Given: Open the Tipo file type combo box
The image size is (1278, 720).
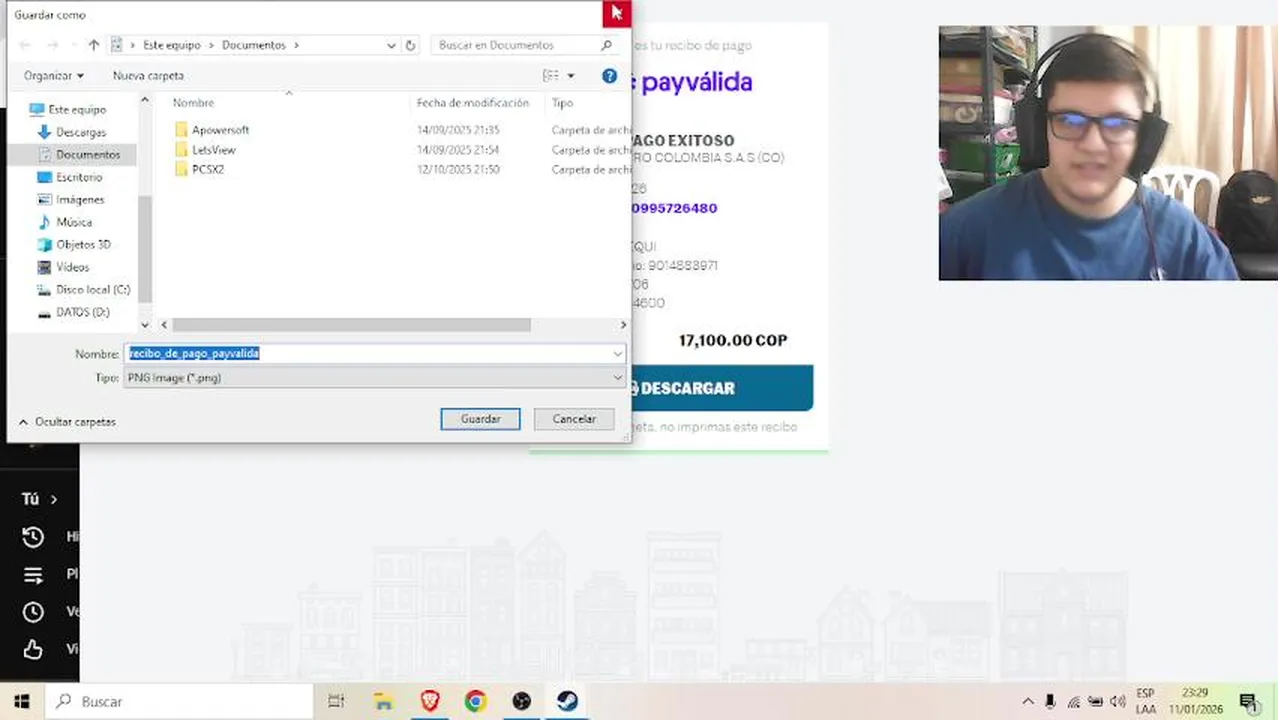Looking at the screenshot, I should pyautogui.click(x=375, y=378).
